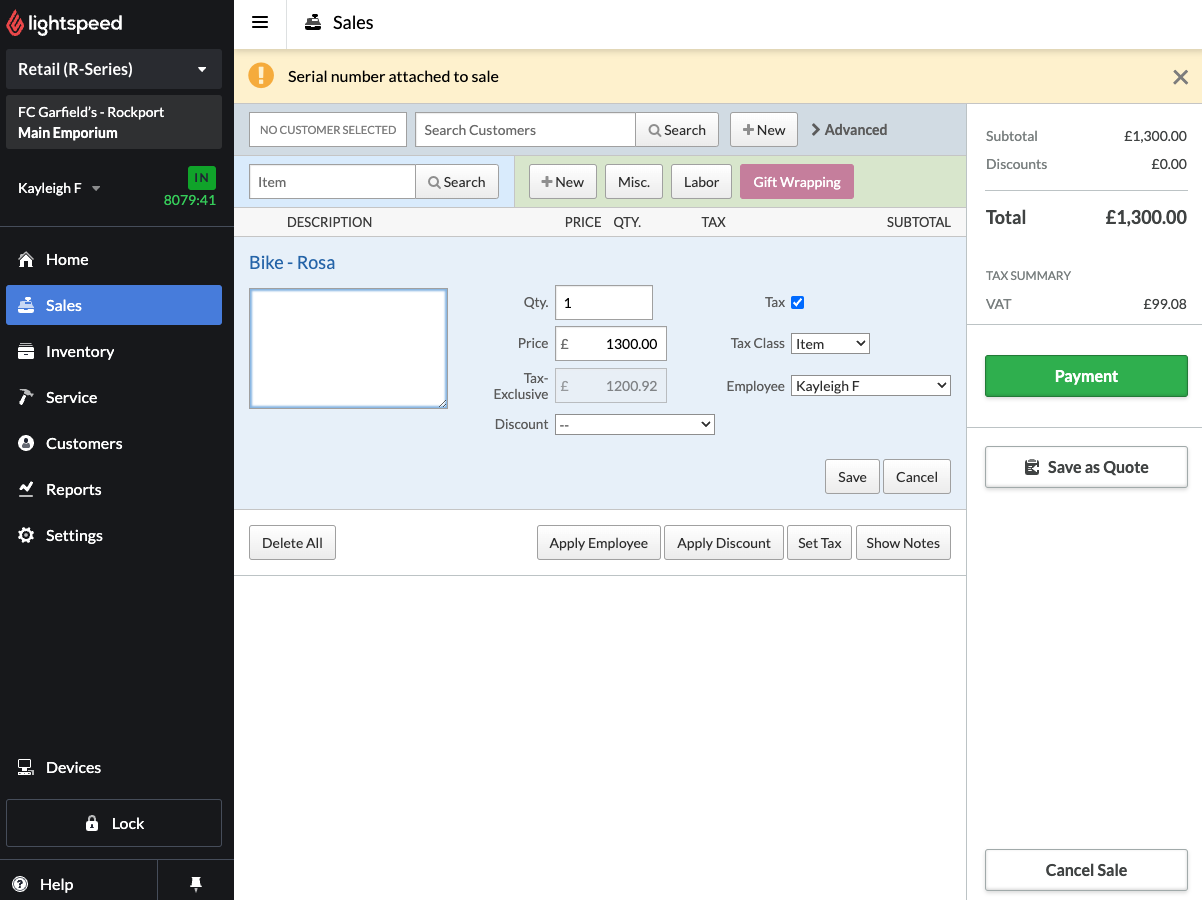Click the green Payment button
The height and width of the screenshot is (900, 1202).
point(1086,376)
